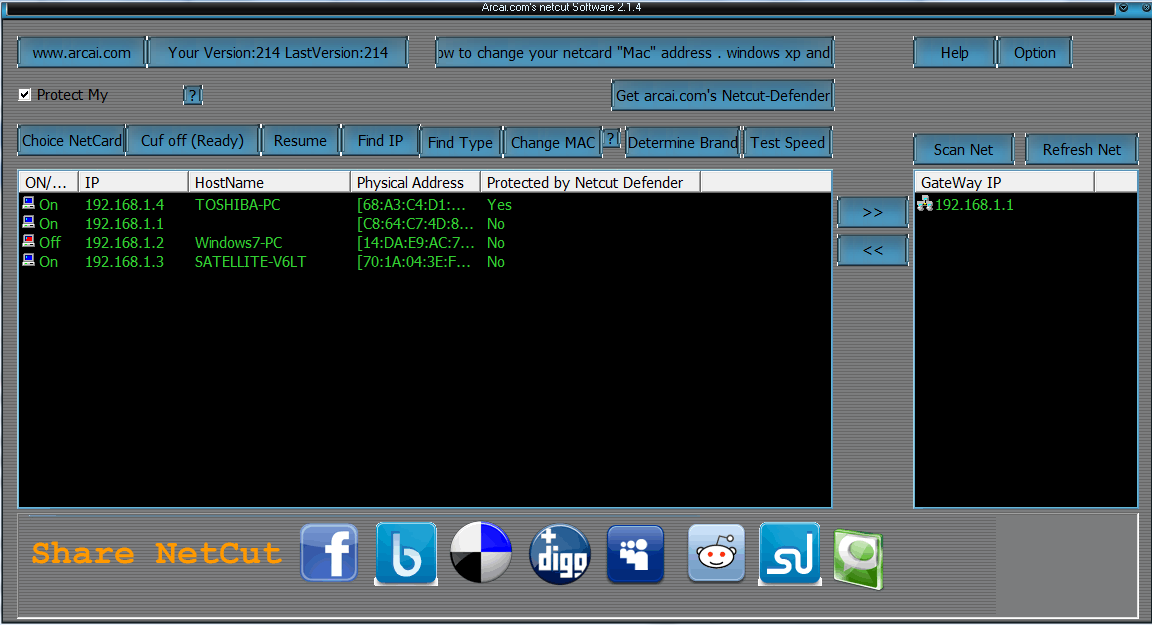Click the title bar dropdown arrow button
This screenshot has width=1152, height=625.
[x=1123, y=7]
